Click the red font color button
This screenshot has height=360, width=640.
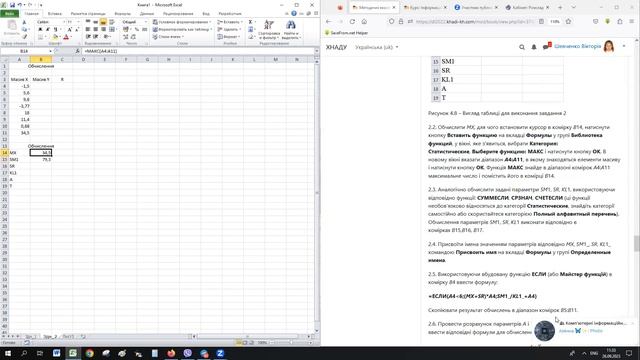tap(66, 37)
